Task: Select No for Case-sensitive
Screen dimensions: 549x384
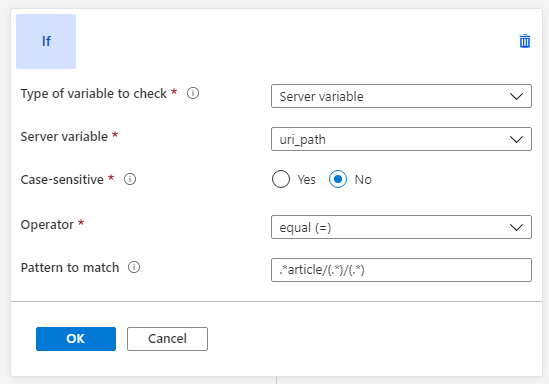Action: click(338, 179)
